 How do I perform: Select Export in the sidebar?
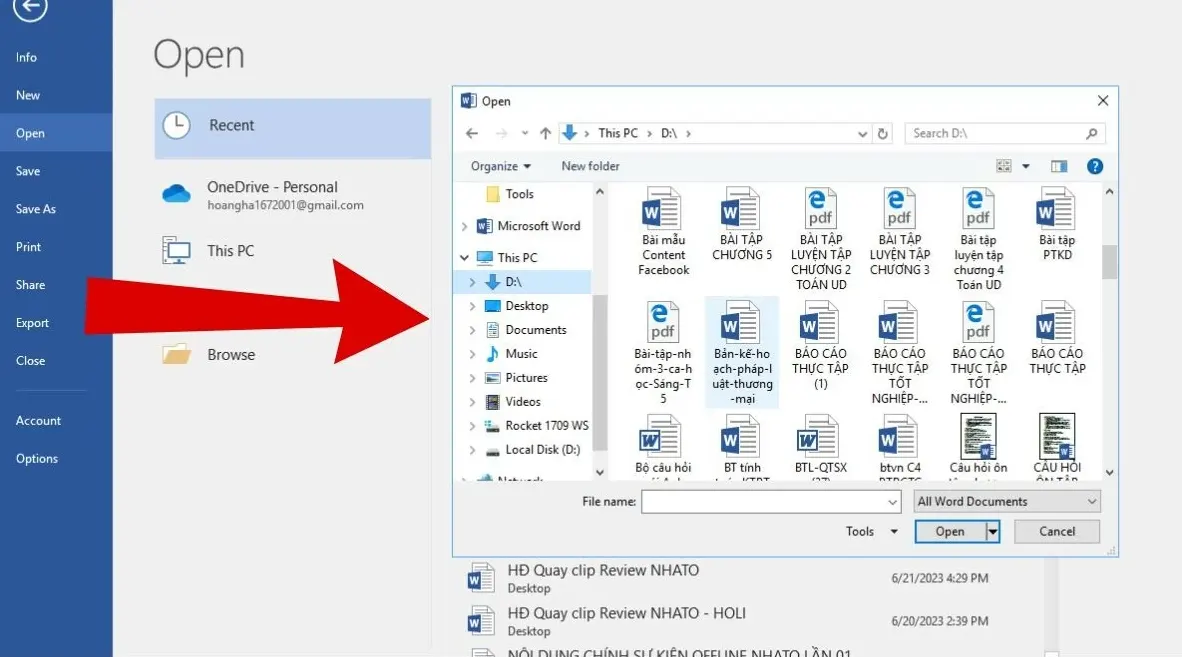pyautogui.click(x=32, y=322)
